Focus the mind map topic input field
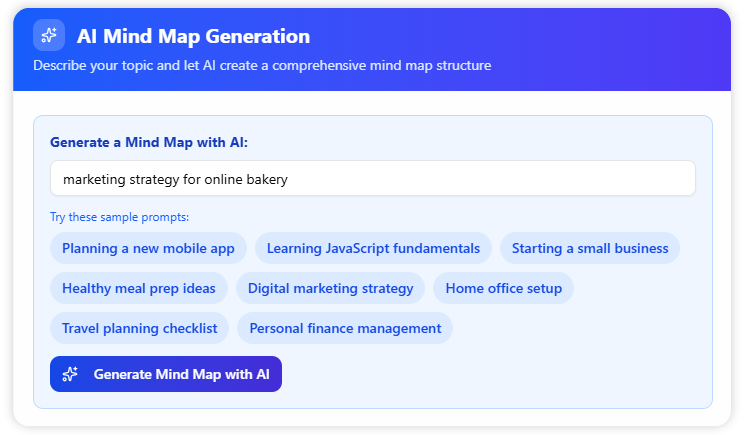The image size is (745, 435). pyautogui.click(x=372, y=179)
